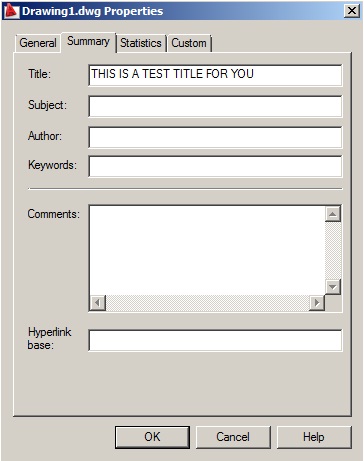Click into the Title text field
The height and width of the screenshot is (461, 364).
[215, 75]
